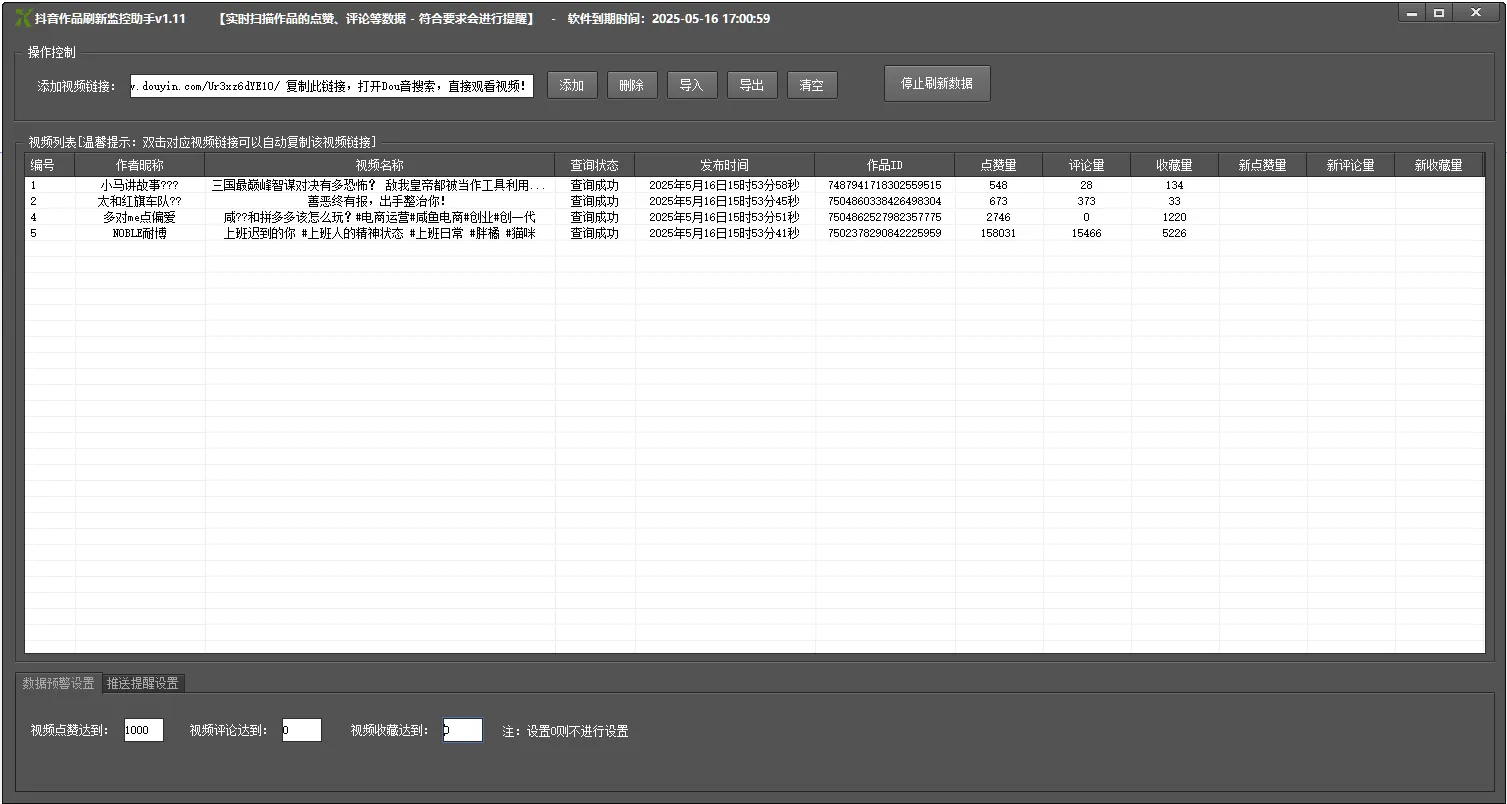
Task: Select author 小马讲故事 in the list
Action: (140, 185)
